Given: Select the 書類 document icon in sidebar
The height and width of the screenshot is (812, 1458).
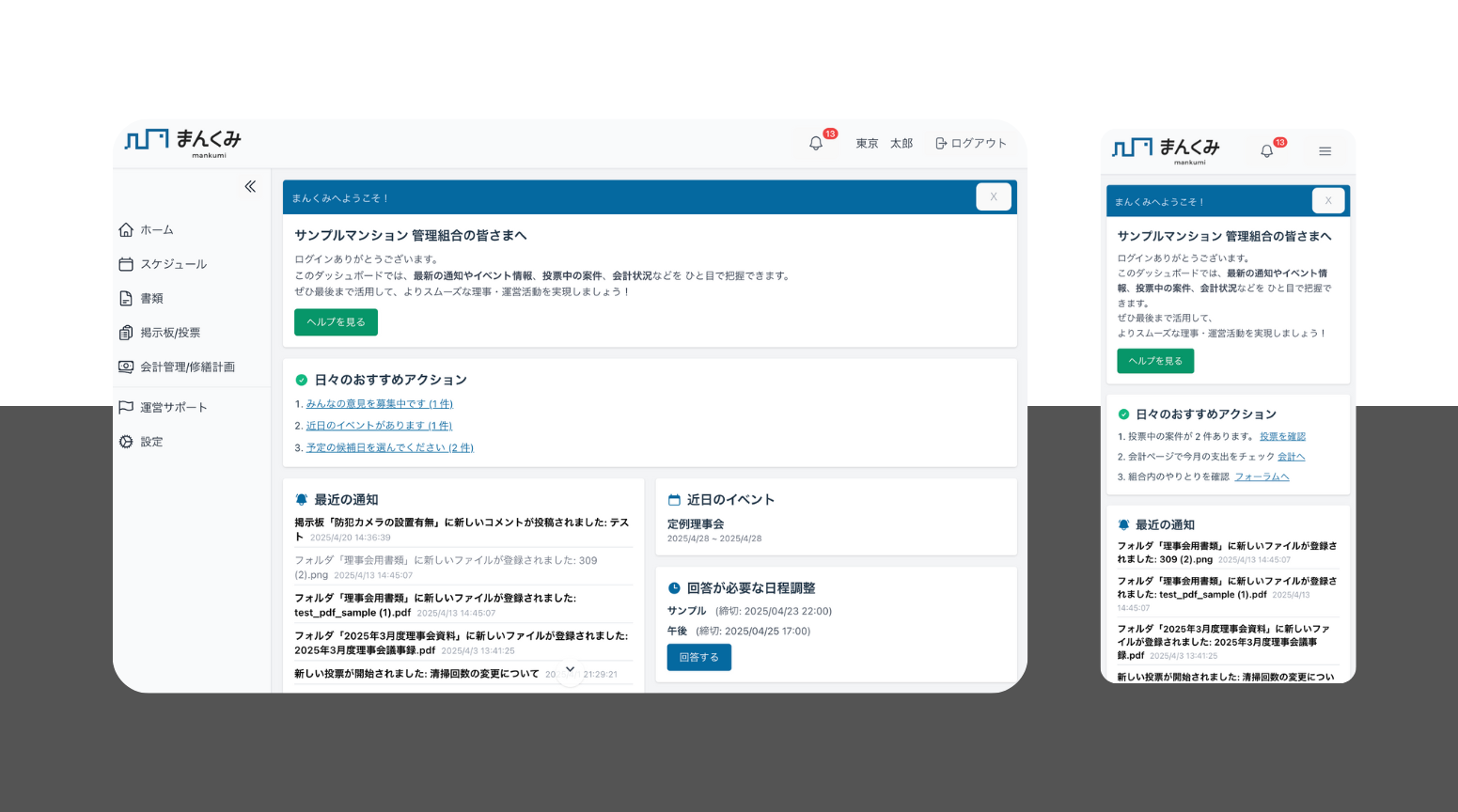Looking at the screenshot, I should 126,299.
